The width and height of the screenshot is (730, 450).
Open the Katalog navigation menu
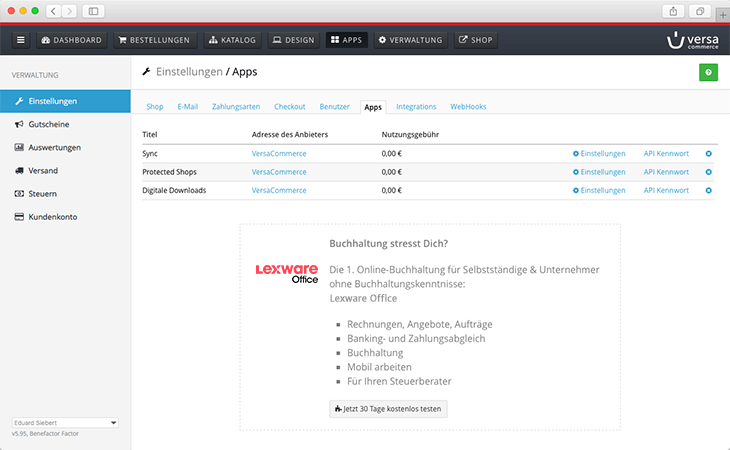click(232, 40)
